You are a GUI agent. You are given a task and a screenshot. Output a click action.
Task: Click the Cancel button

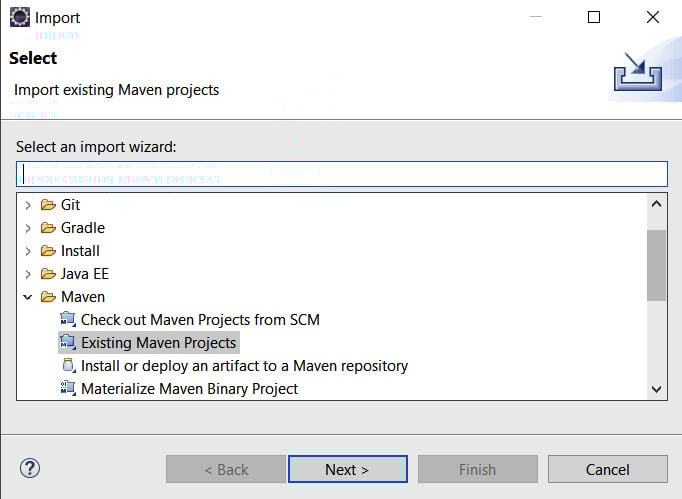[x=608, y=469]
